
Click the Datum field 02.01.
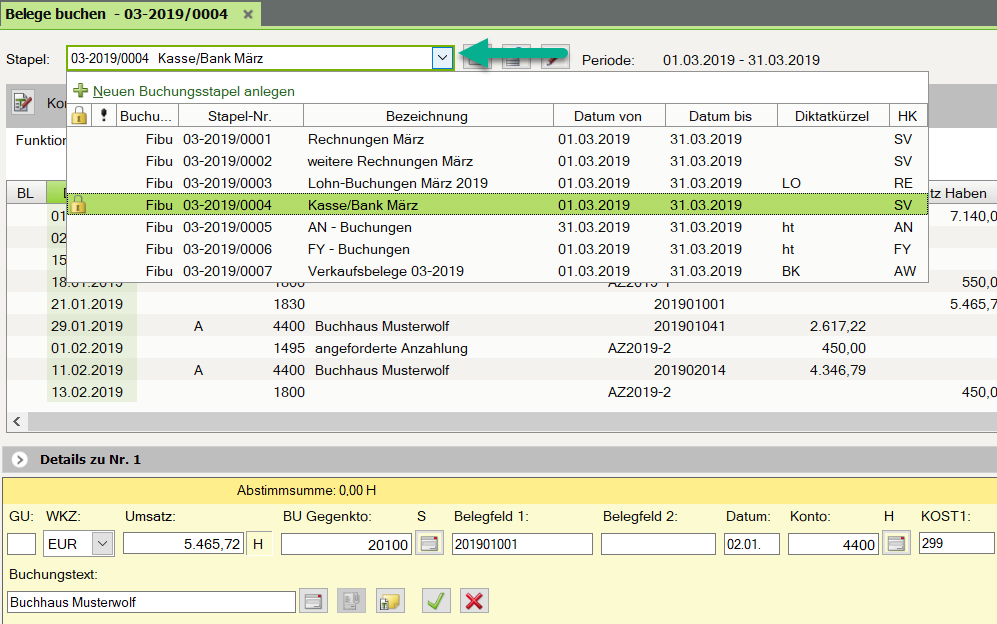752,544
